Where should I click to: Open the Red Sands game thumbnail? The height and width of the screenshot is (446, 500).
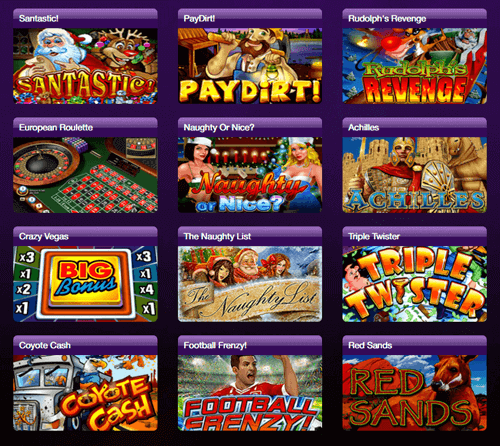coord(415,393)
